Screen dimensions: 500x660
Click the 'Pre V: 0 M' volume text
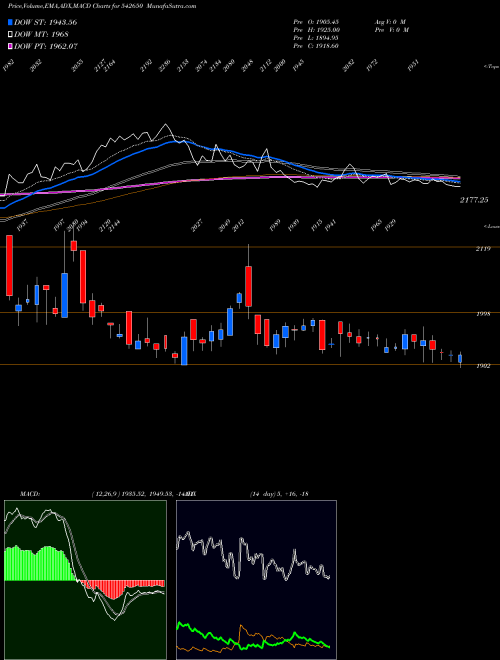[391, 30]
